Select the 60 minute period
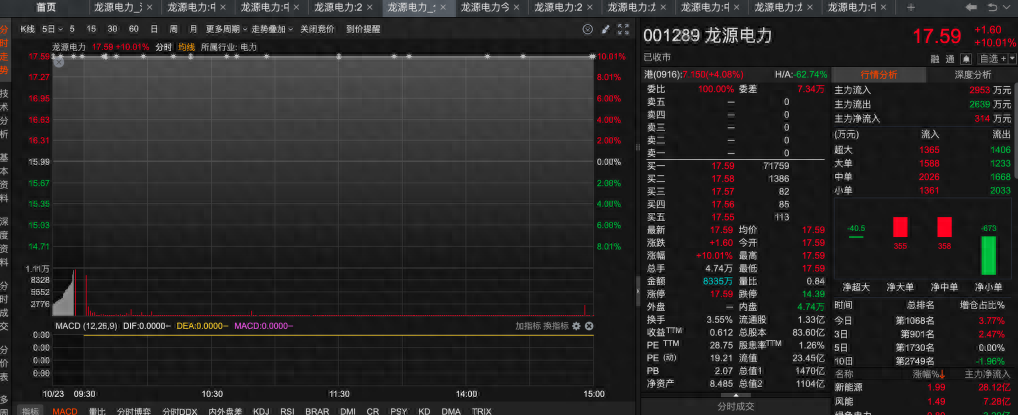This screenshot has height=415, width=1018. [134, 29]
